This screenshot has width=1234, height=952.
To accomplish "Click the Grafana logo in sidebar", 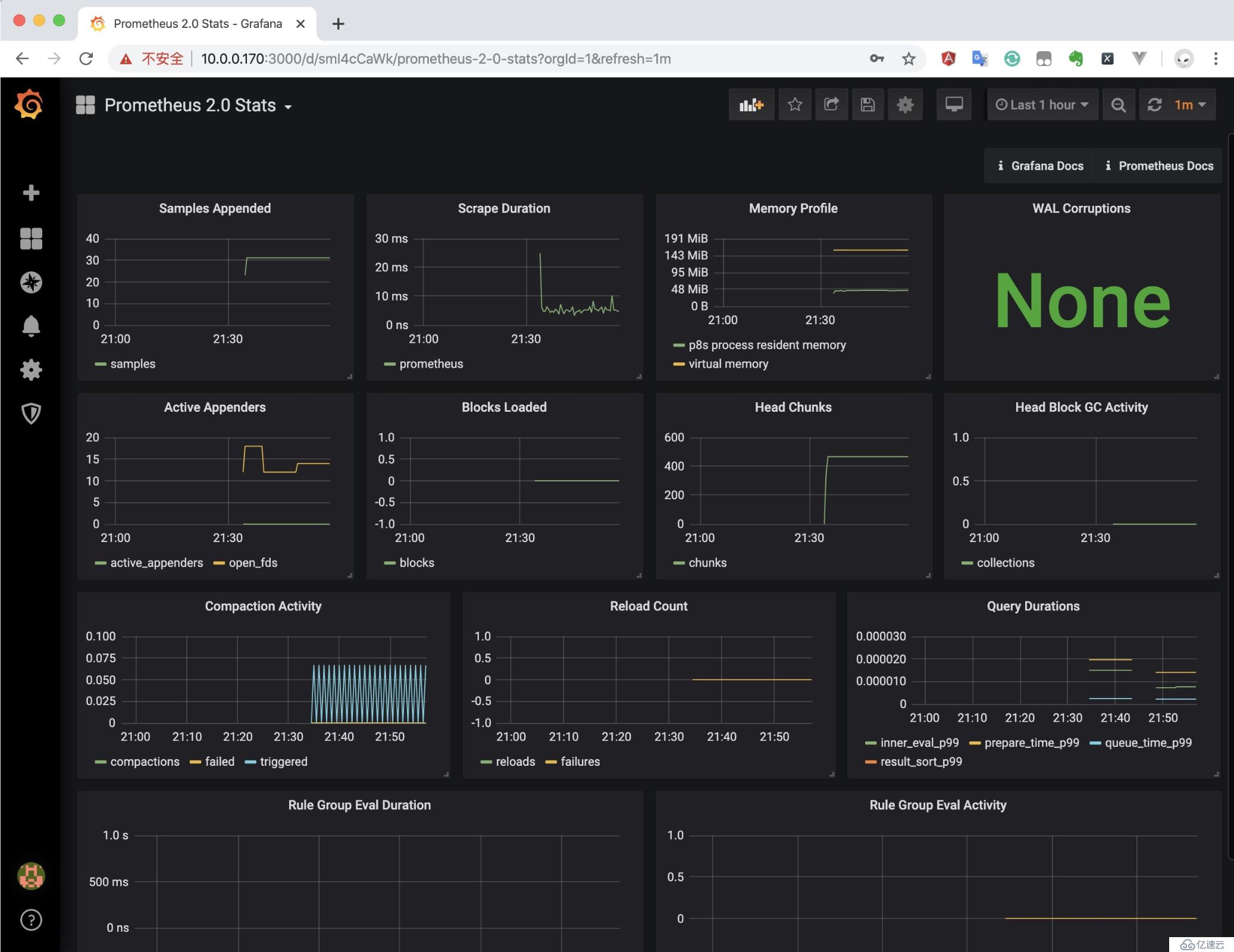I will [x=29, y=105].
